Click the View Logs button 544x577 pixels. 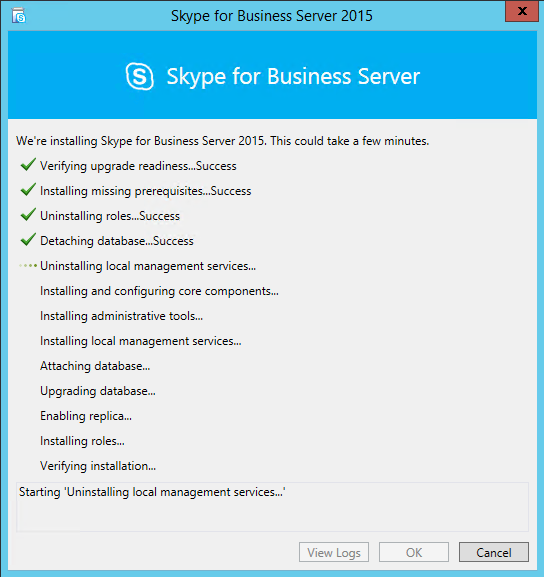pos(334,552)
